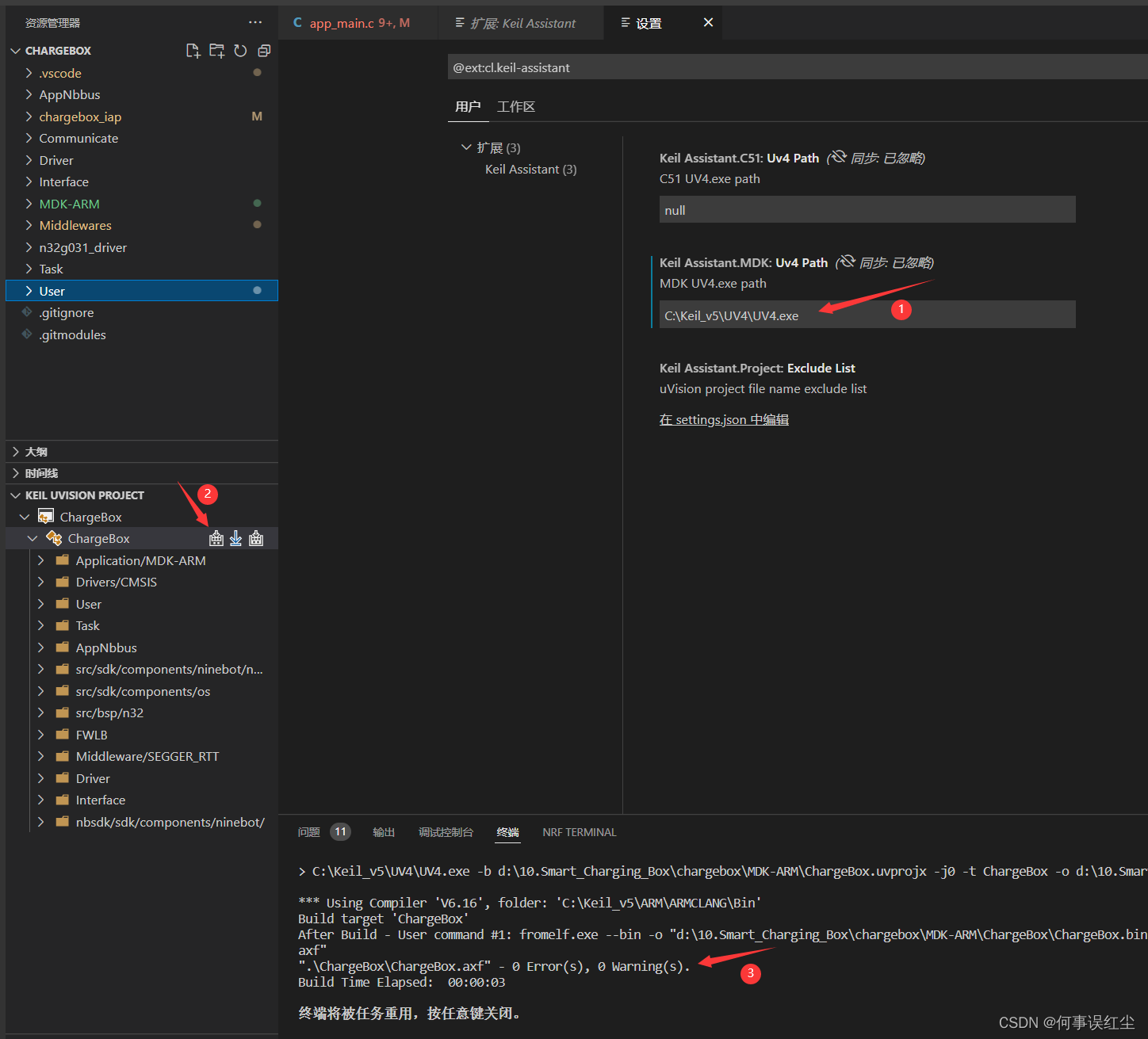
Task: Select the Middlewares folder
Action: (75, 225)
